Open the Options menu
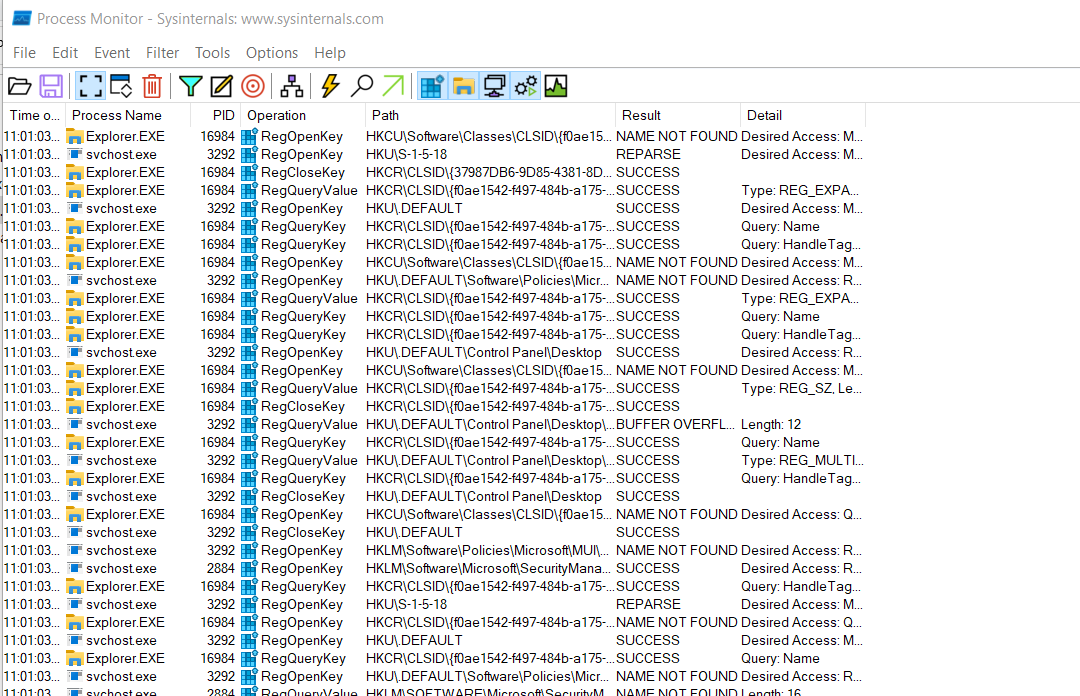The width and height of the screenshot is (1080, 696). point(272,53)
